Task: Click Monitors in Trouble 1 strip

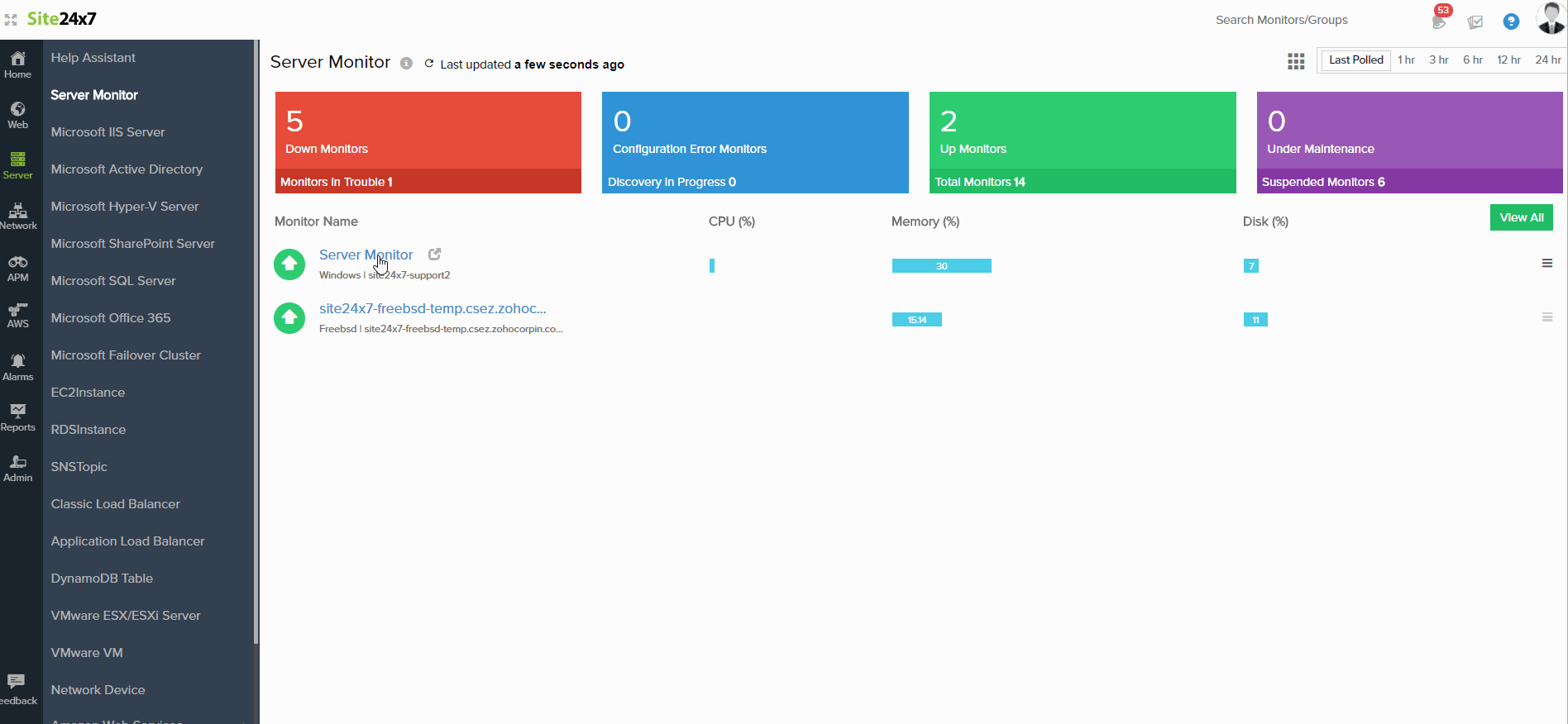Action: click(428, 182)
